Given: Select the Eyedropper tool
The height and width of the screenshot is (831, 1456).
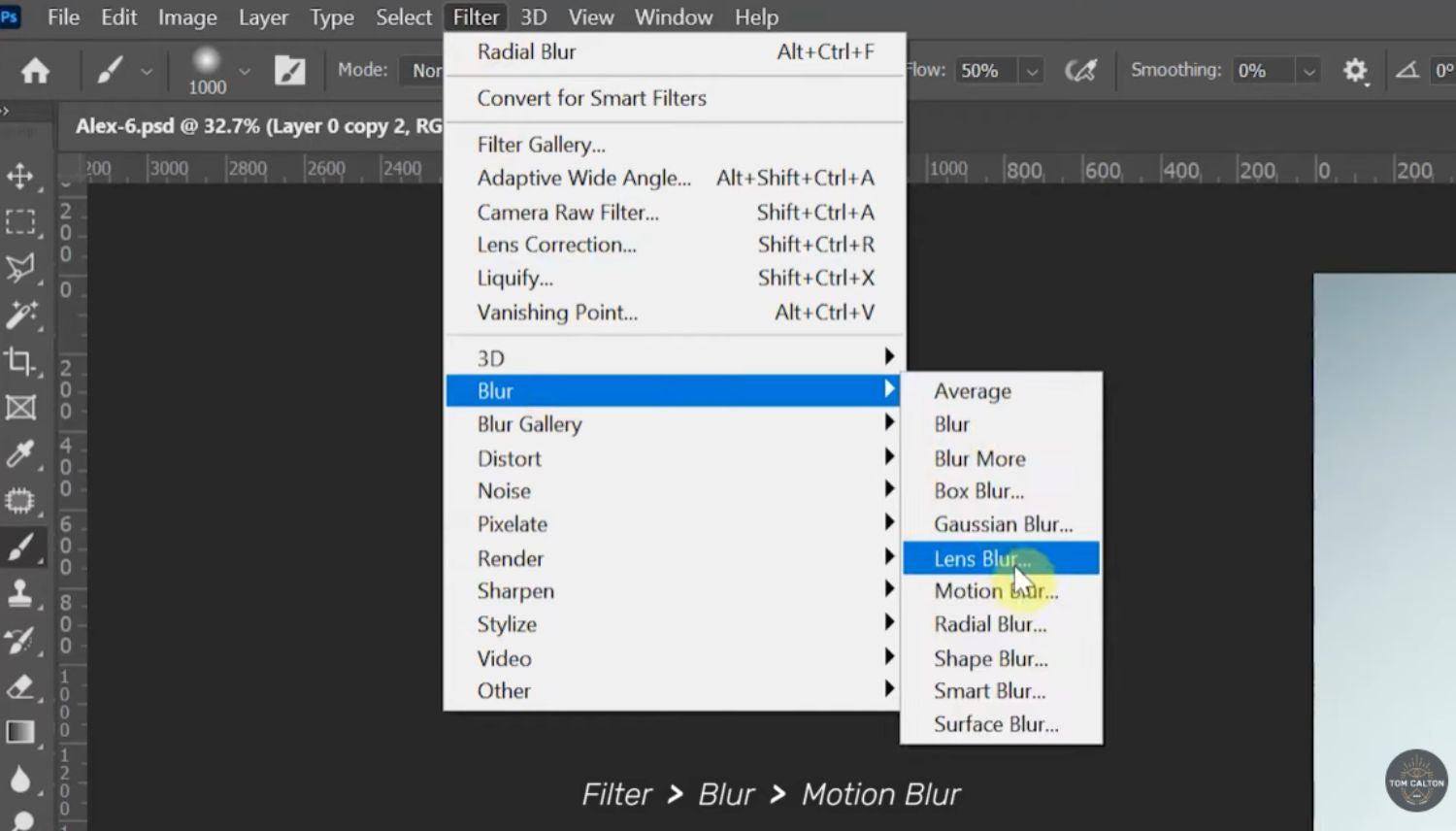Looking at the screenshot, I should (20, 454).
